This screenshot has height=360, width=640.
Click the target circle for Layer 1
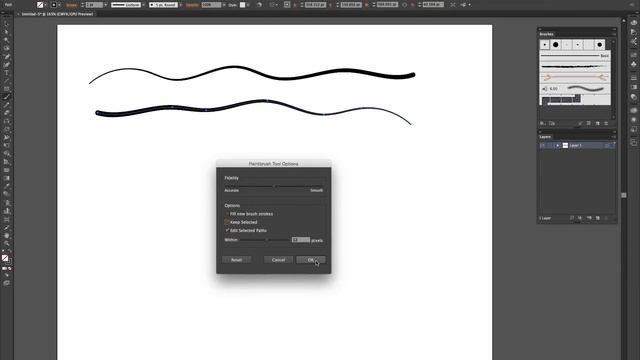click(x=607, y=146)
